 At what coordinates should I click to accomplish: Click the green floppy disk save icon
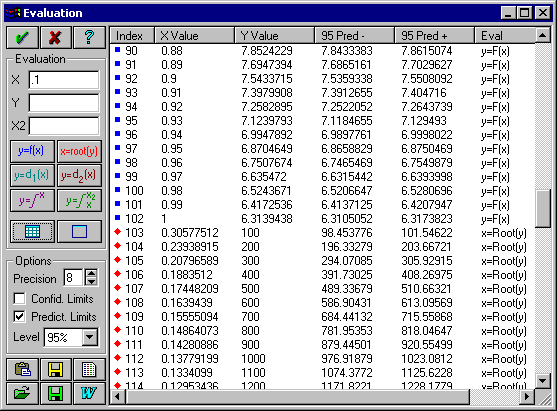coord(56,393)
